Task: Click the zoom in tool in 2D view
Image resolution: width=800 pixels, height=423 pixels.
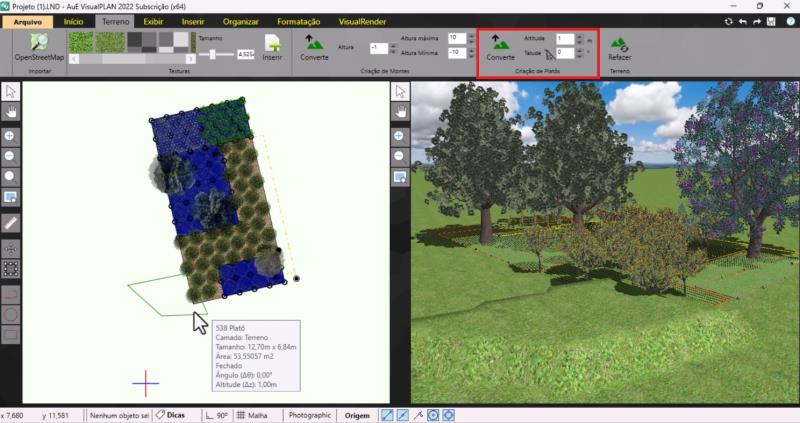Action: pyautogui.click(x=11, y=135)
